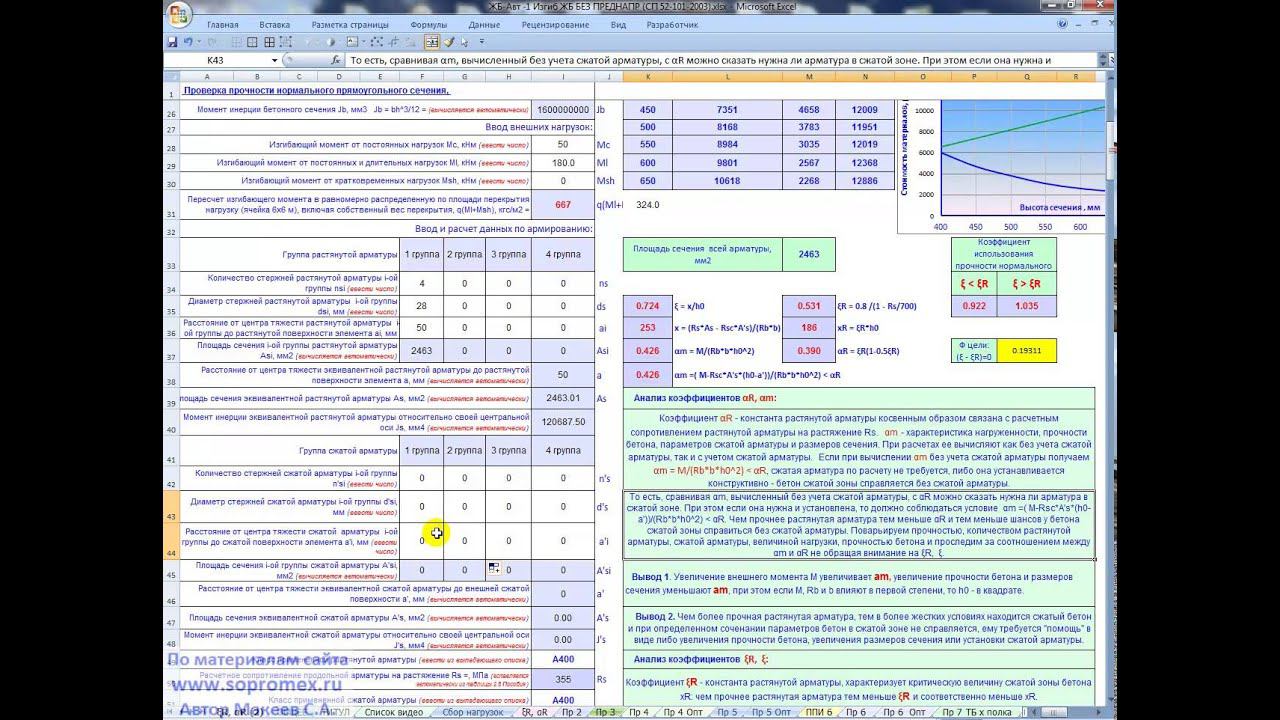Open the Разработчик ribbon tab

672,24
